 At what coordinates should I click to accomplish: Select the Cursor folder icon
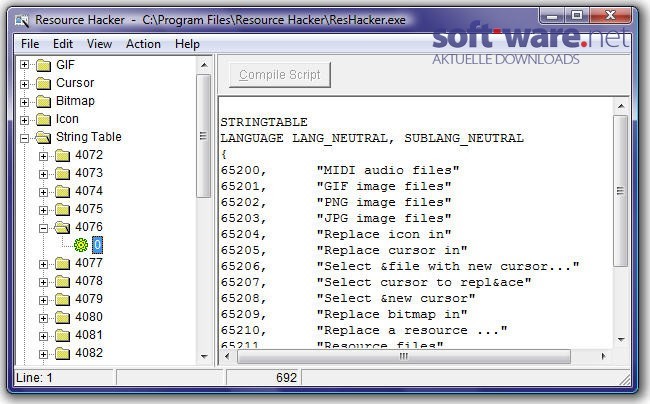pyautogui.click(x=44, y=84)
